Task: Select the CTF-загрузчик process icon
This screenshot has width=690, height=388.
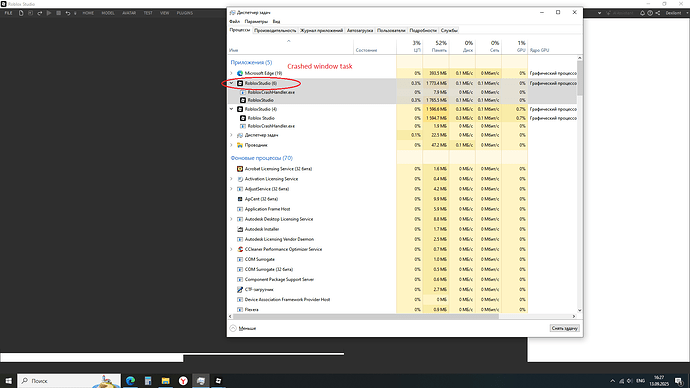Action: (x=240, y=289)
